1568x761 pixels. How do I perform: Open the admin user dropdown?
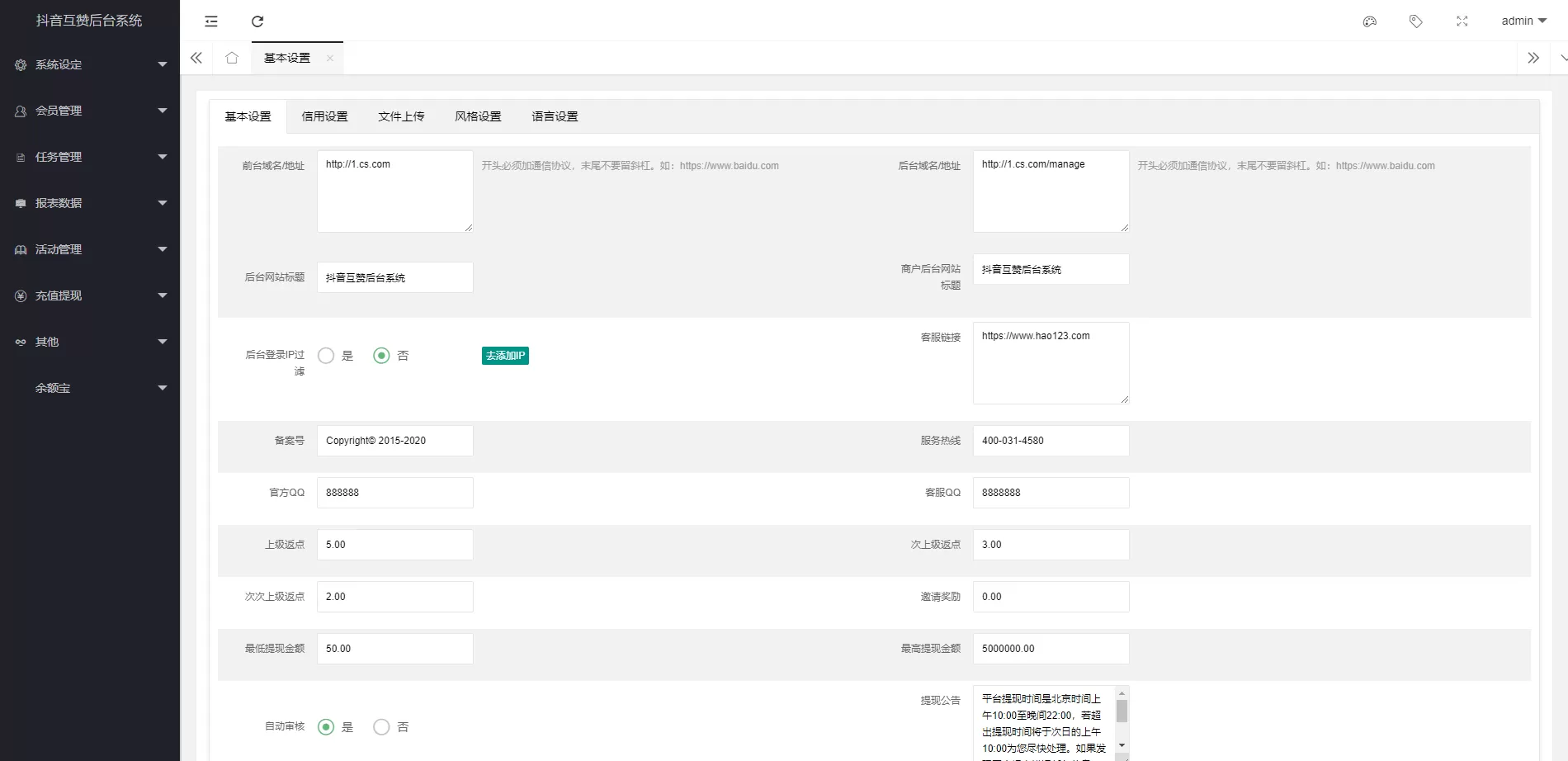(1523, 21)
